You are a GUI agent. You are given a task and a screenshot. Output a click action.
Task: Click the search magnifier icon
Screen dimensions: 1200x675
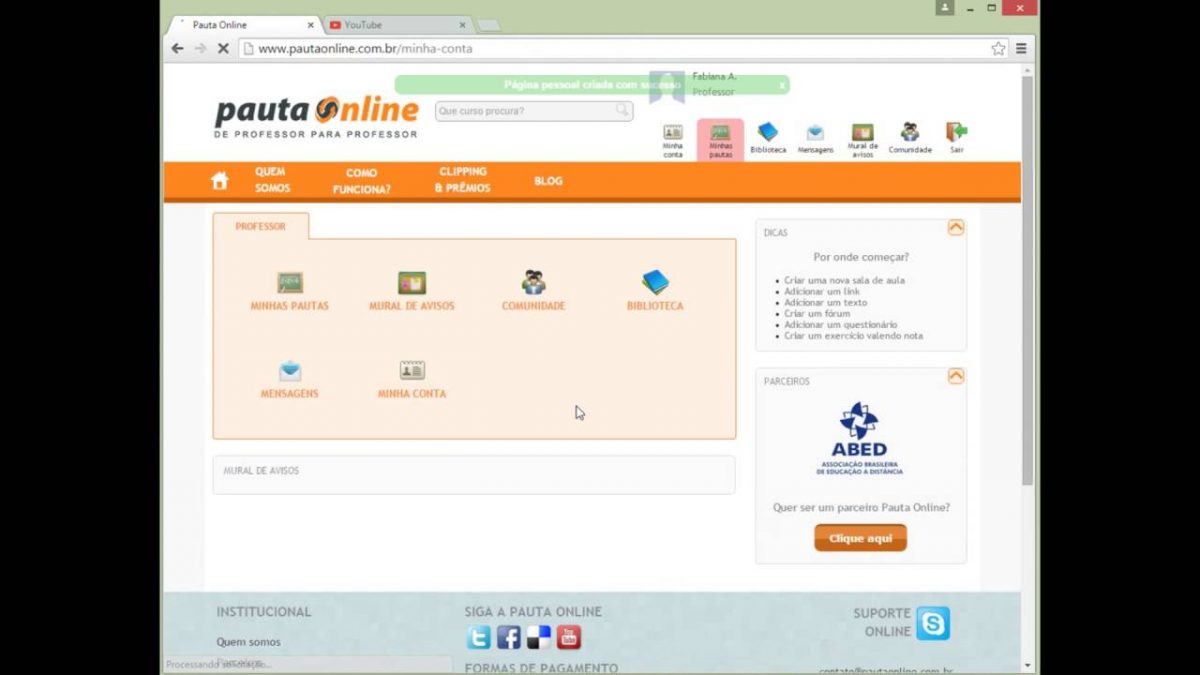pyautogui.click(x=622, y=111)
